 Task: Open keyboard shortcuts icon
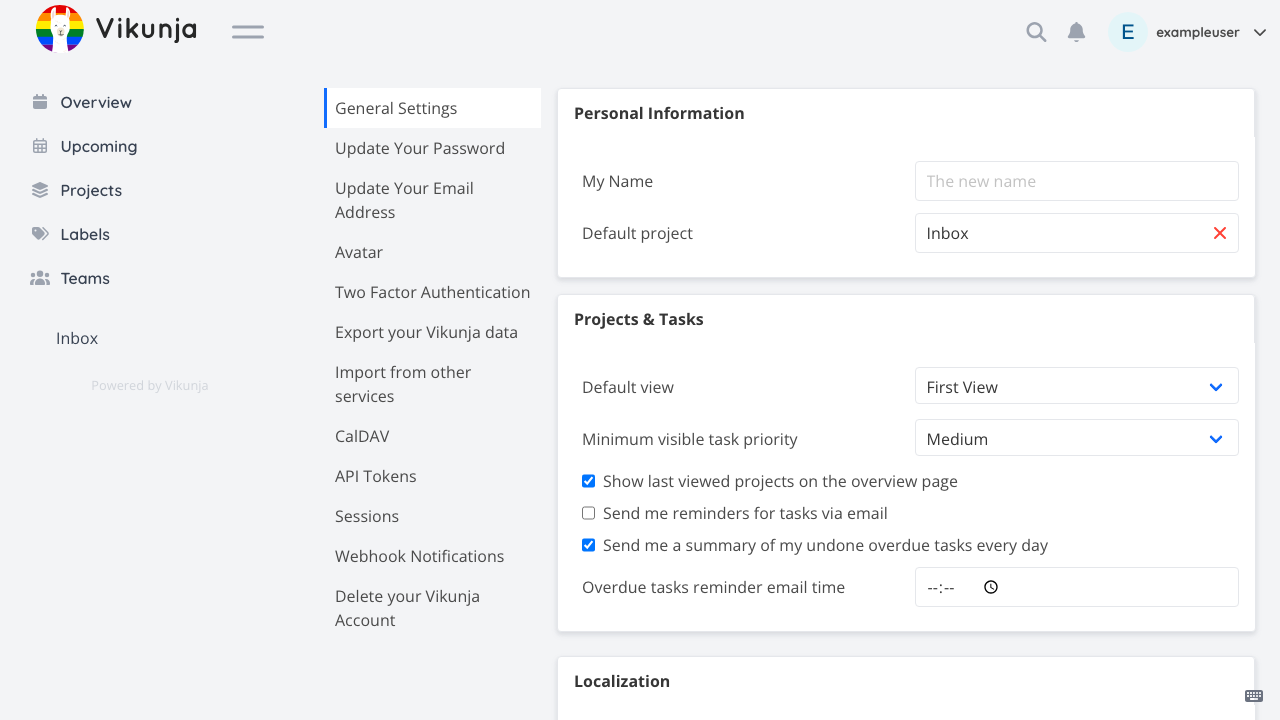tap(1254, 696)
